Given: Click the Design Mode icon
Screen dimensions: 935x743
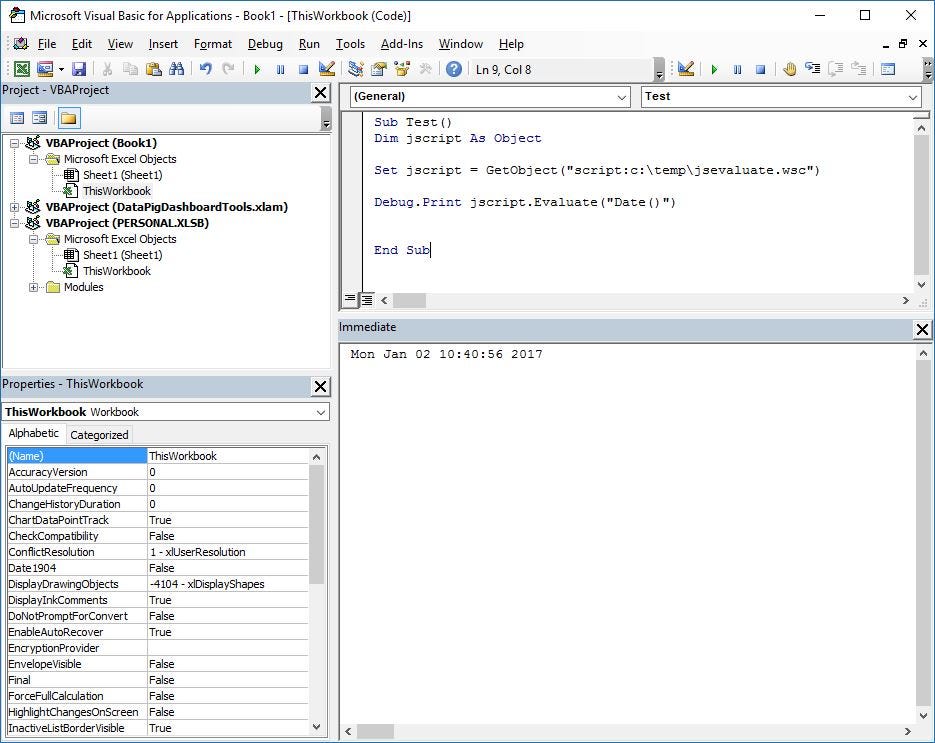Looking at the screenshot, I should coord(327,69).
